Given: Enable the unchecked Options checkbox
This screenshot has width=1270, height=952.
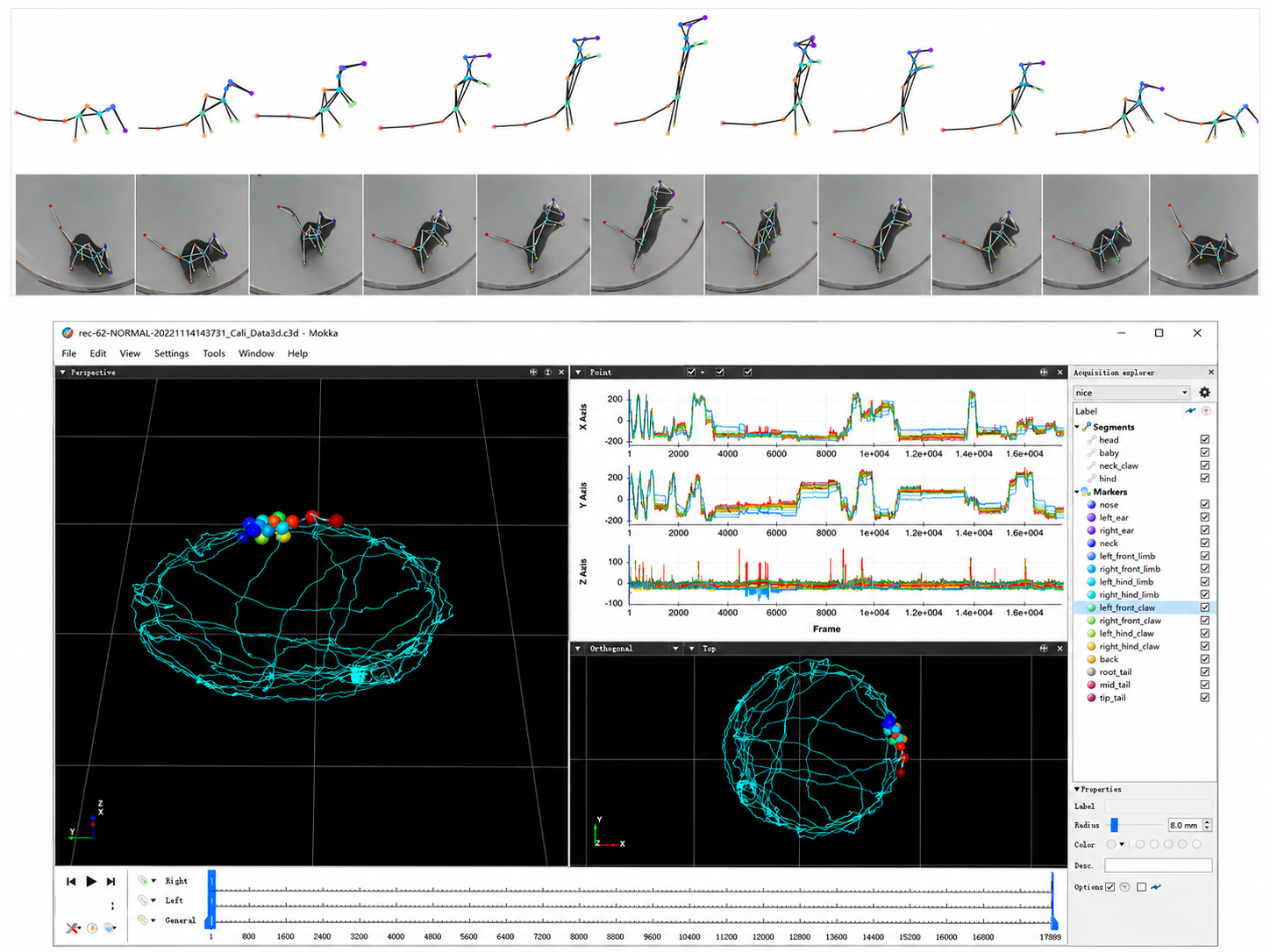Looking at the screenshot, I should click(x=1141, y=887).
